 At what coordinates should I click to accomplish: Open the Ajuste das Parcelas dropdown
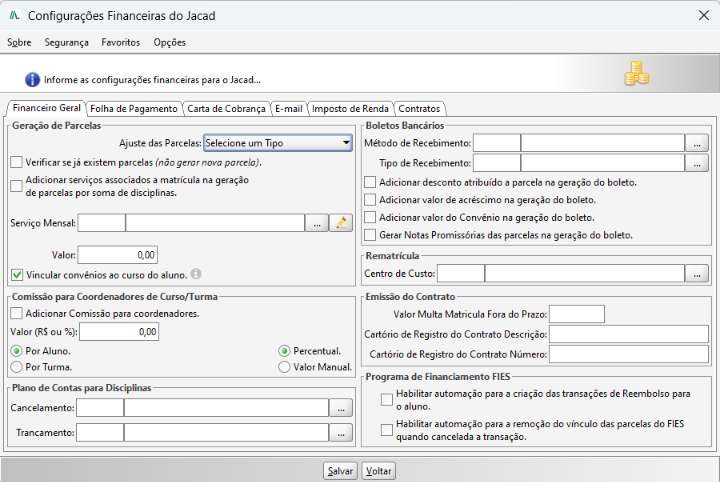pyautogui.click(x=278, y=143)
